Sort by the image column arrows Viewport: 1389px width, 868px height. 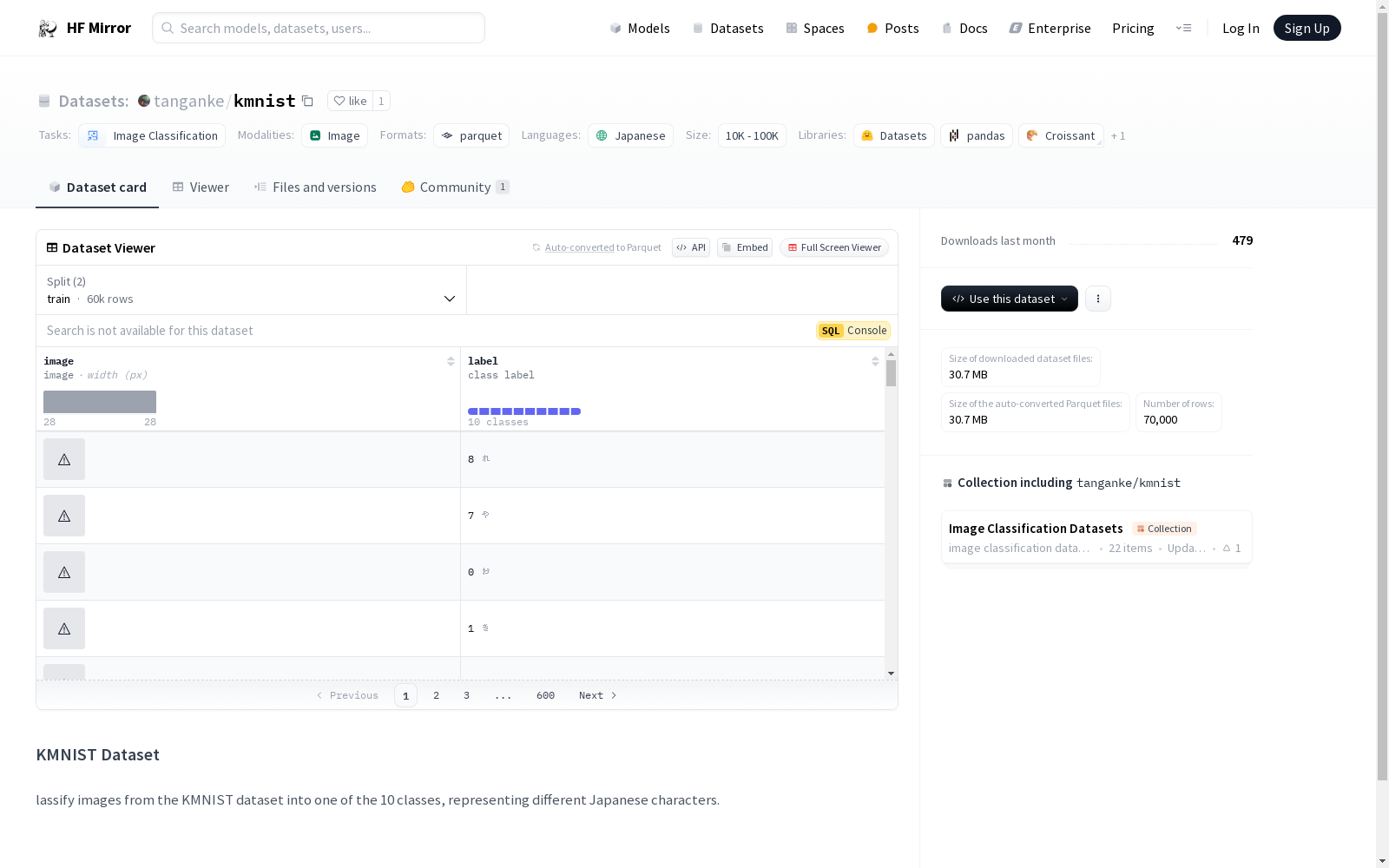(451, 362)
